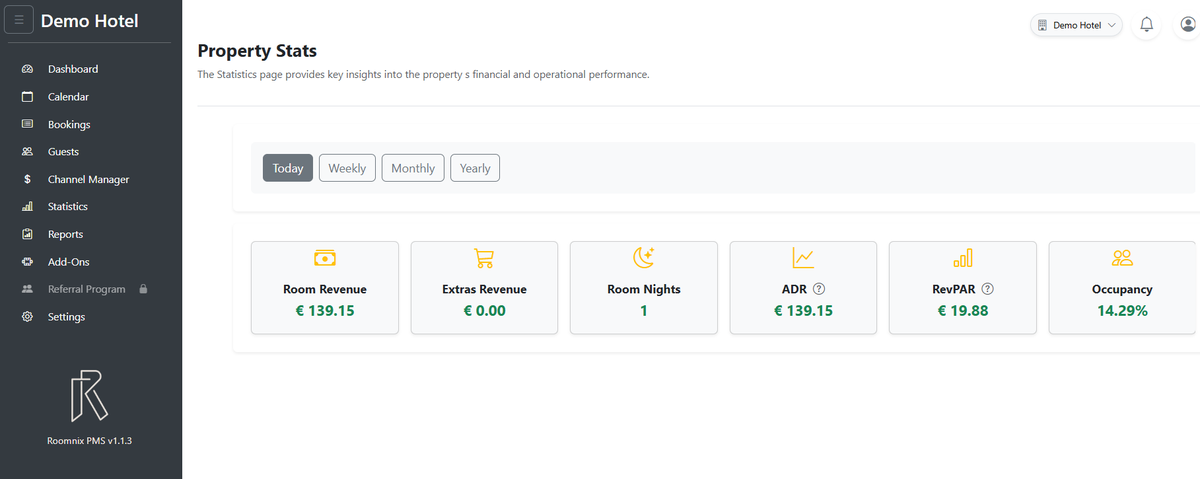This screenshot has height=479, width=1200.
Task: Click the Room Revenue label
Action: tap(325, 289)
